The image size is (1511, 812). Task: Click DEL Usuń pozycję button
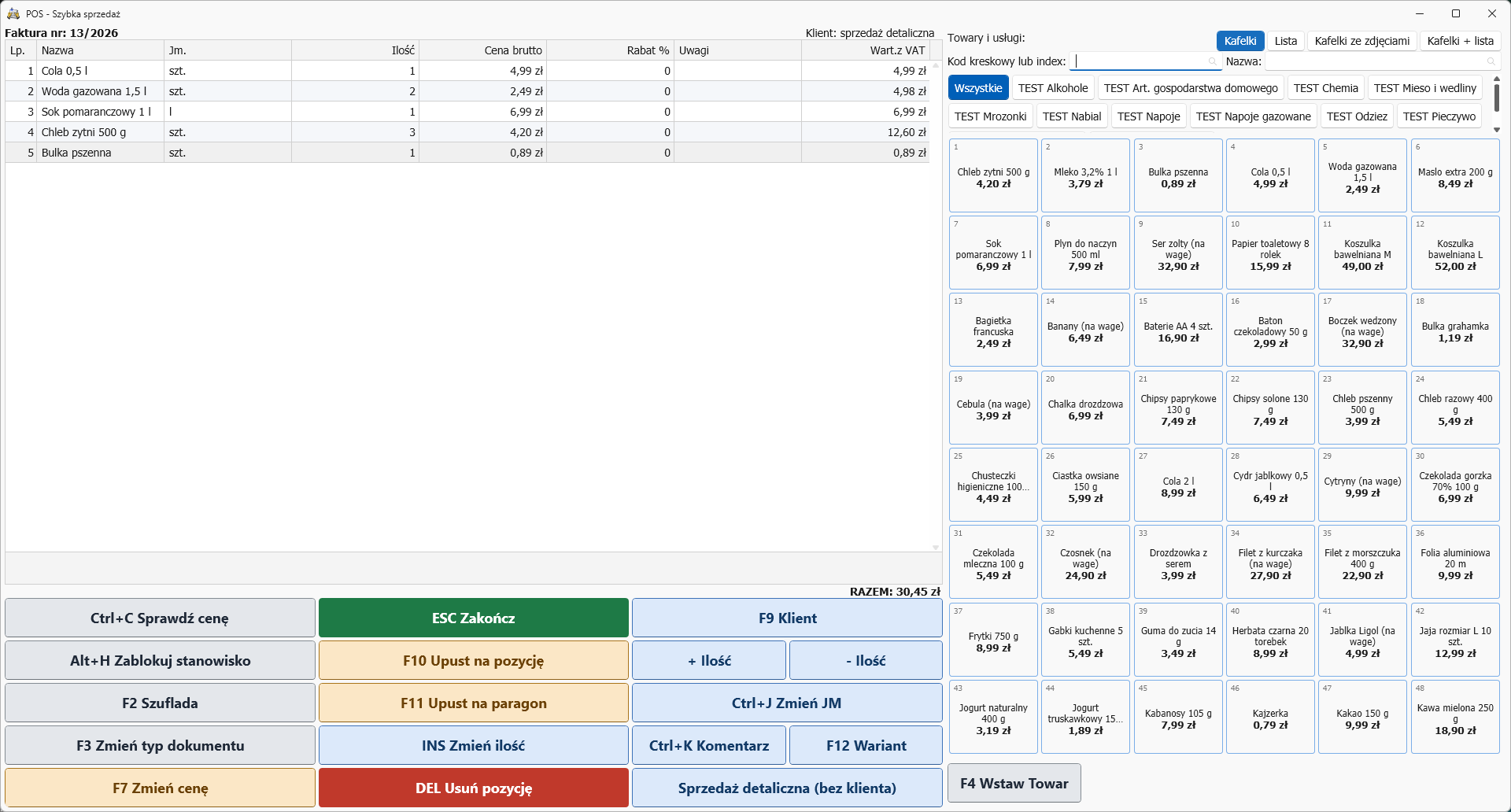point(474,788)
